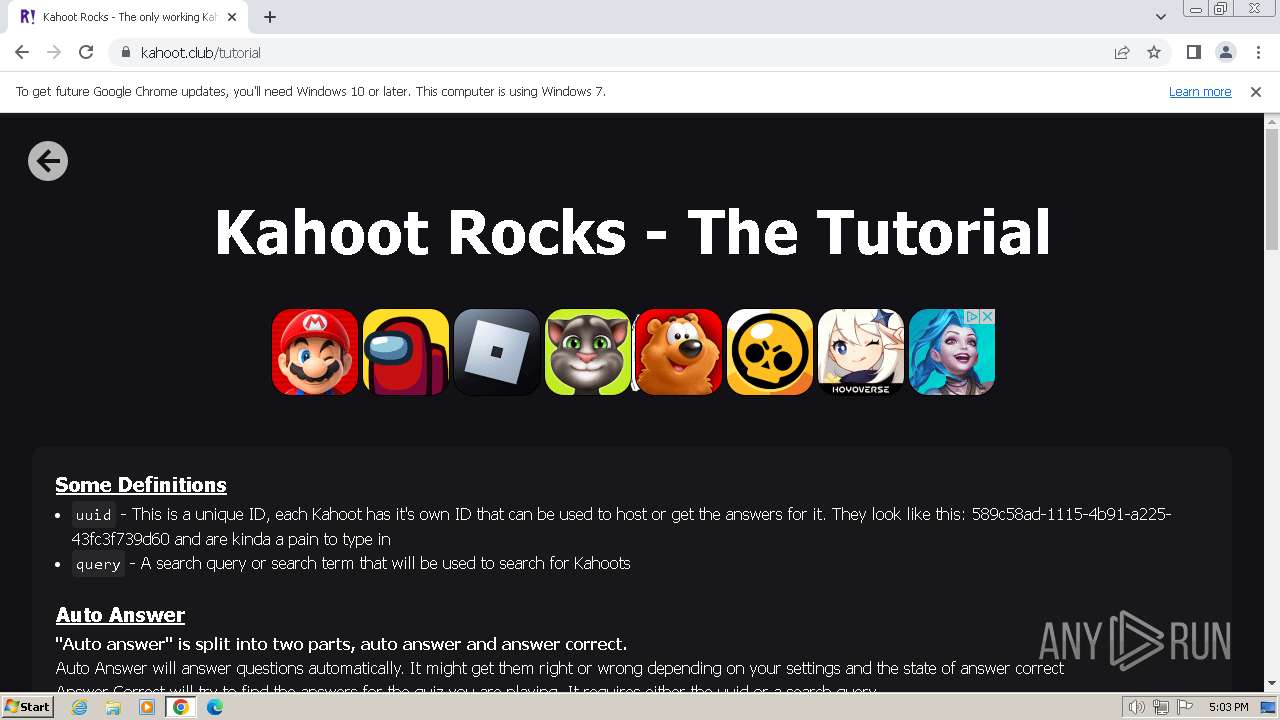Click the uuid code label
The image size is (1280, 720).
pyautogui.click(x=94, y=515)
